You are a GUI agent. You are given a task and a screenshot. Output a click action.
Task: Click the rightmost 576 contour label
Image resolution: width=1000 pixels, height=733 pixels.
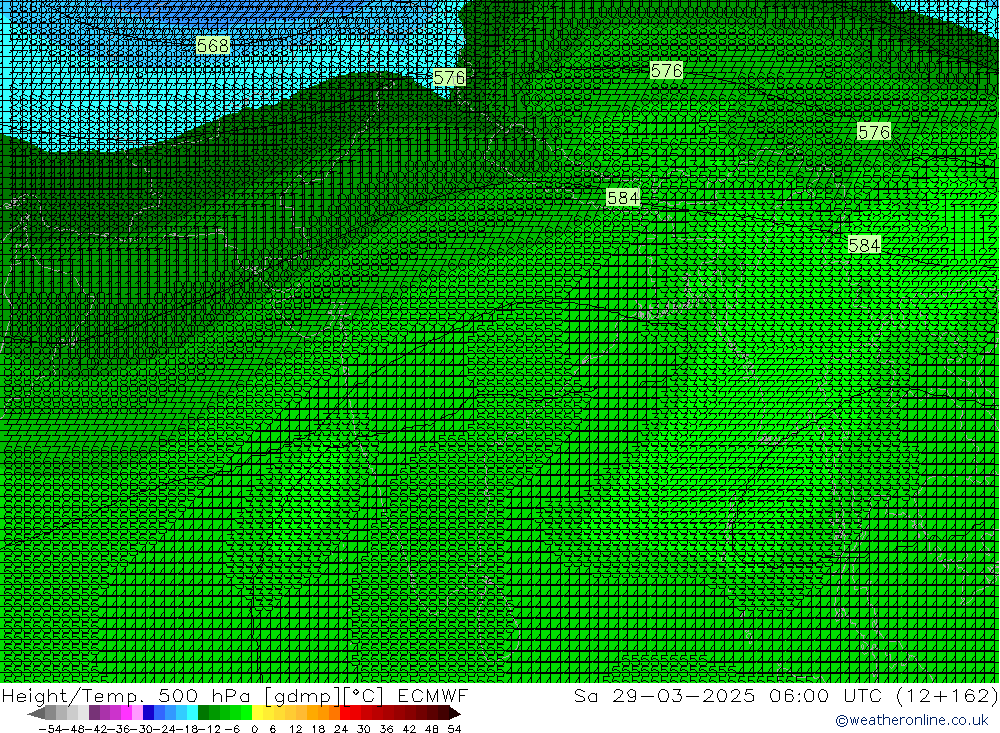coord(874,132)
